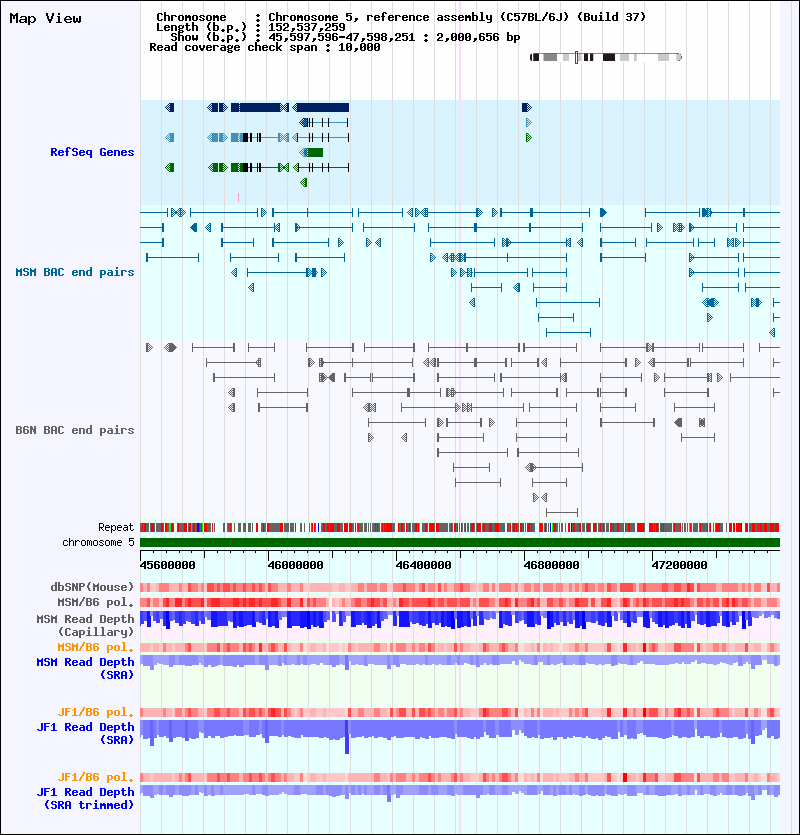This screenshot has height=835, width=800.
Task: Click the red position marker on chromosome ideogram
Action: (x=576, y=57)
